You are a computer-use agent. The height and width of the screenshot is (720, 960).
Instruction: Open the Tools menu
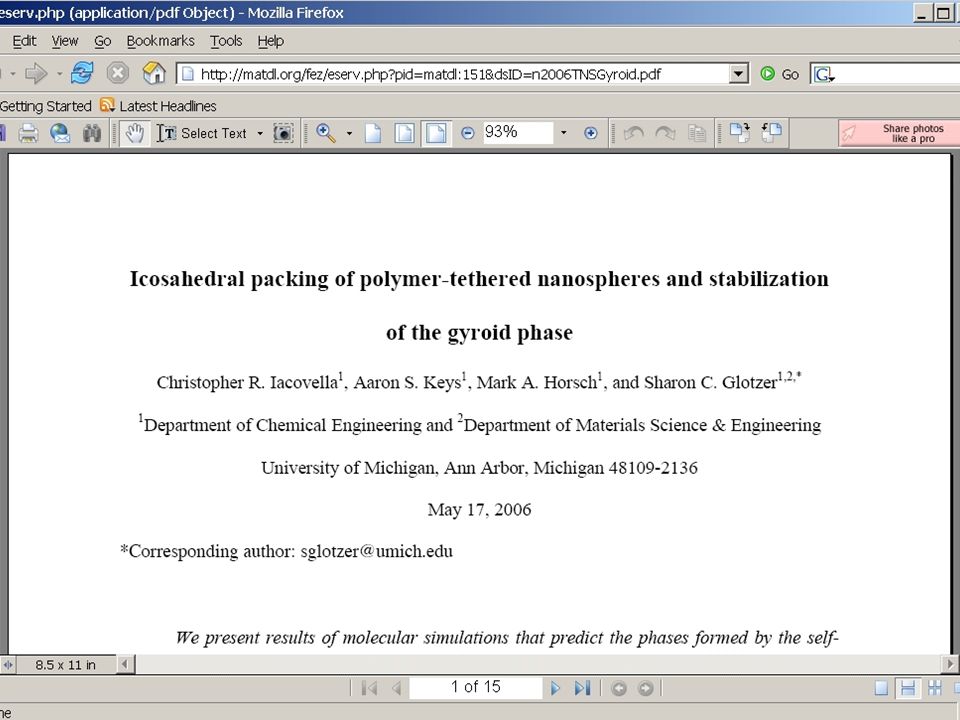pos(227,41)
